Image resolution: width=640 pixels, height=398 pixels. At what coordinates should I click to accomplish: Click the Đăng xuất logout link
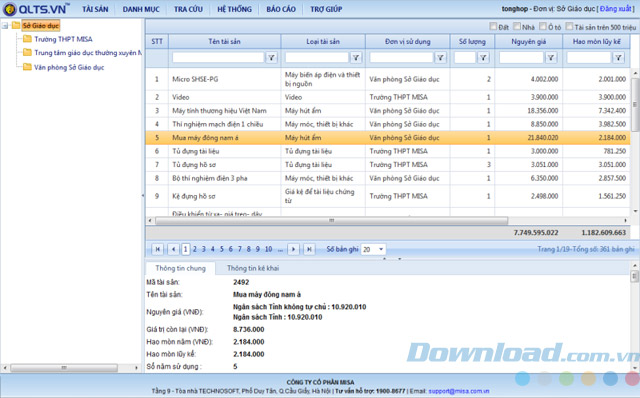pyautogui.click(x=616, y=9)
